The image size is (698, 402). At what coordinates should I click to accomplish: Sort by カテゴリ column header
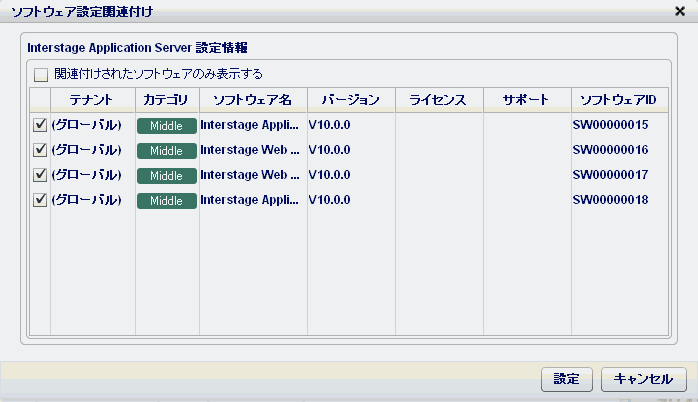tap(167, 100)
